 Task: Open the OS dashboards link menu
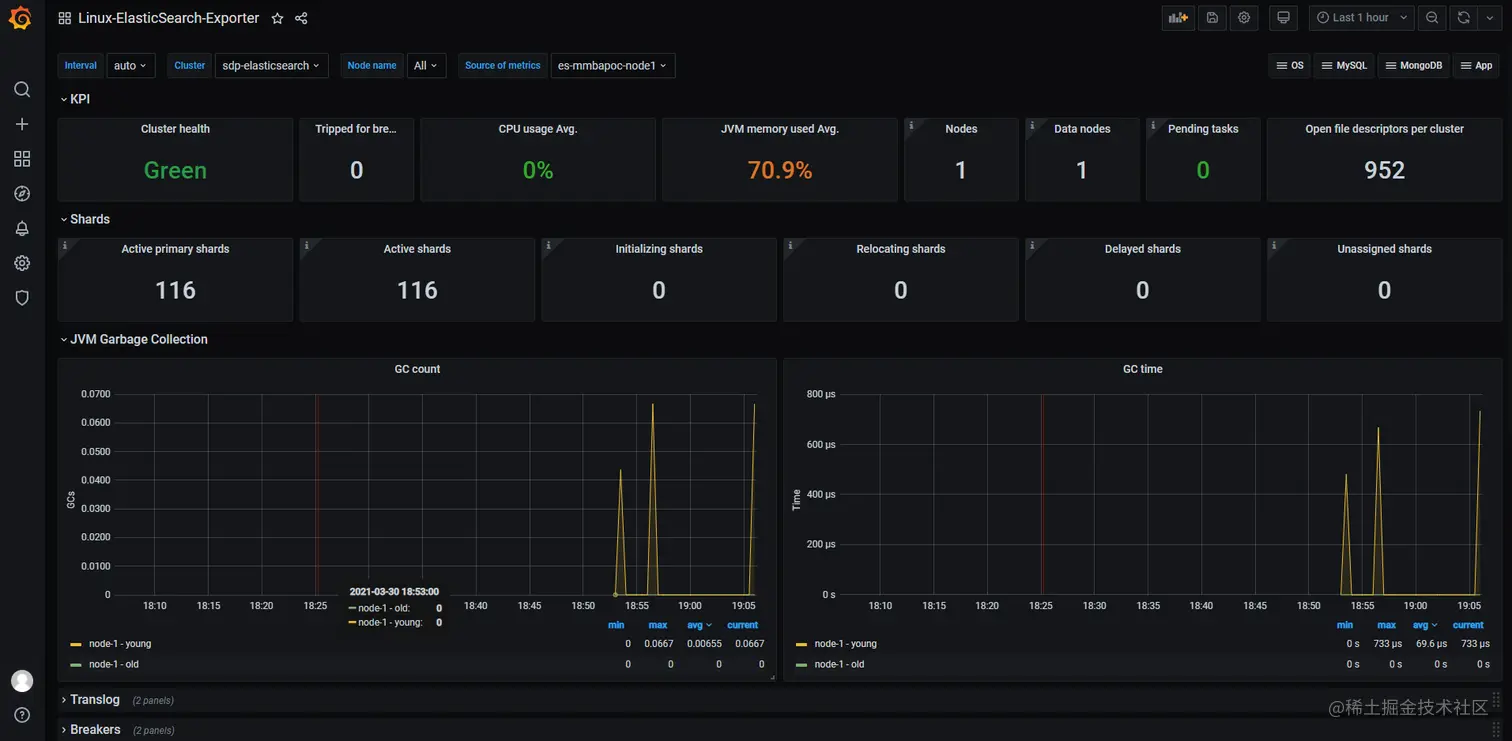pyautogui.click(x=1290, y=65)
